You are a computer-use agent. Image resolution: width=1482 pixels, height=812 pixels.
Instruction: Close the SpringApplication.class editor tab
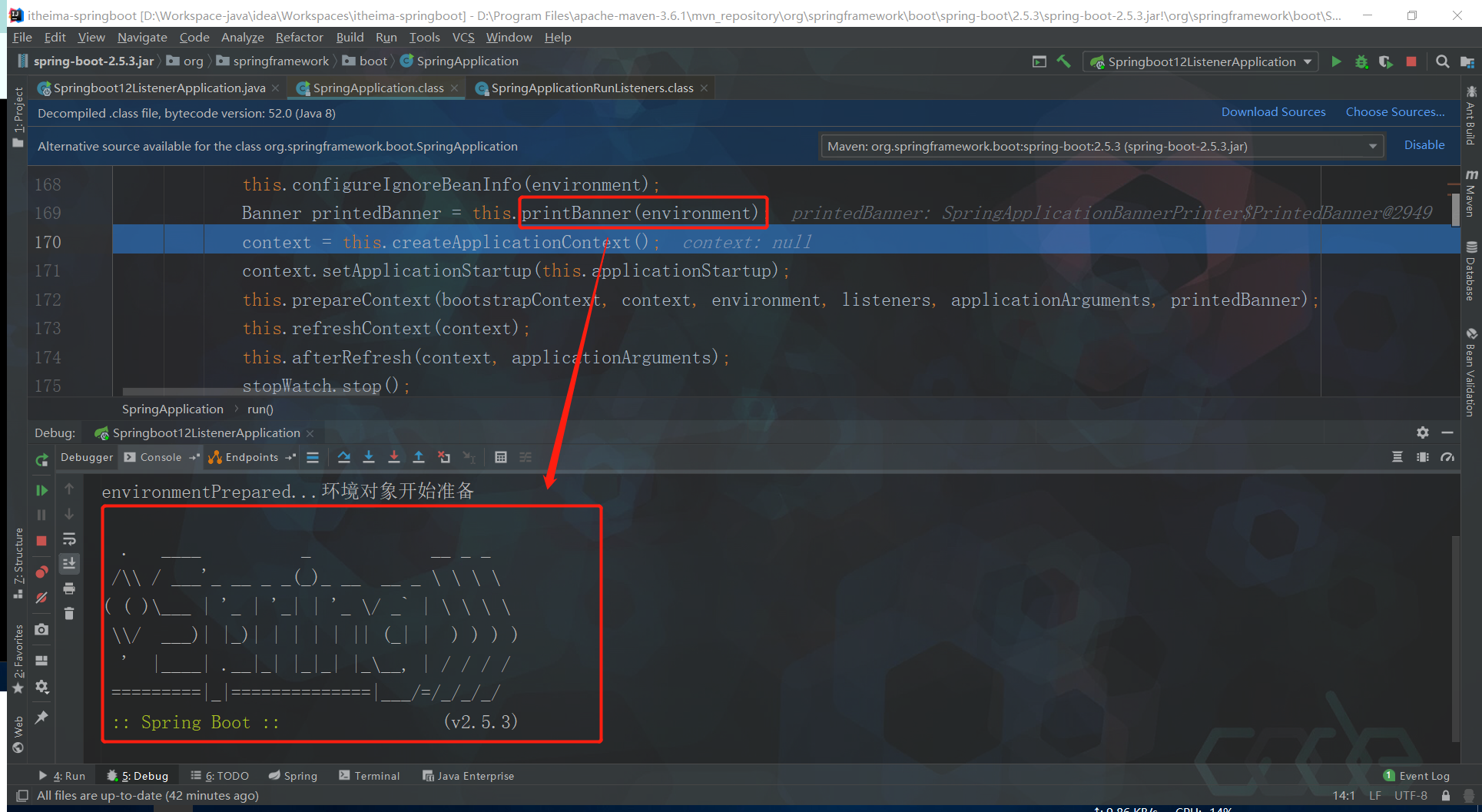pyautogui.click(x=455, y=88)
